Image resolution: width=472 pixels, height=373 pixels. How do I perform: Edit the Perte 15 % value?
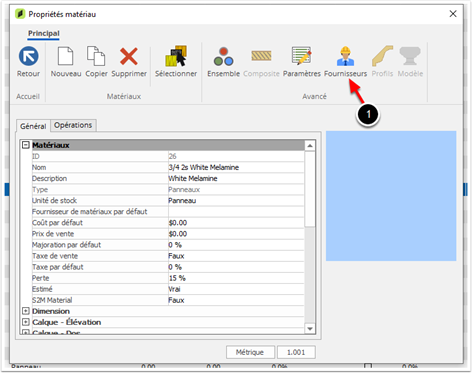(236, 278)
